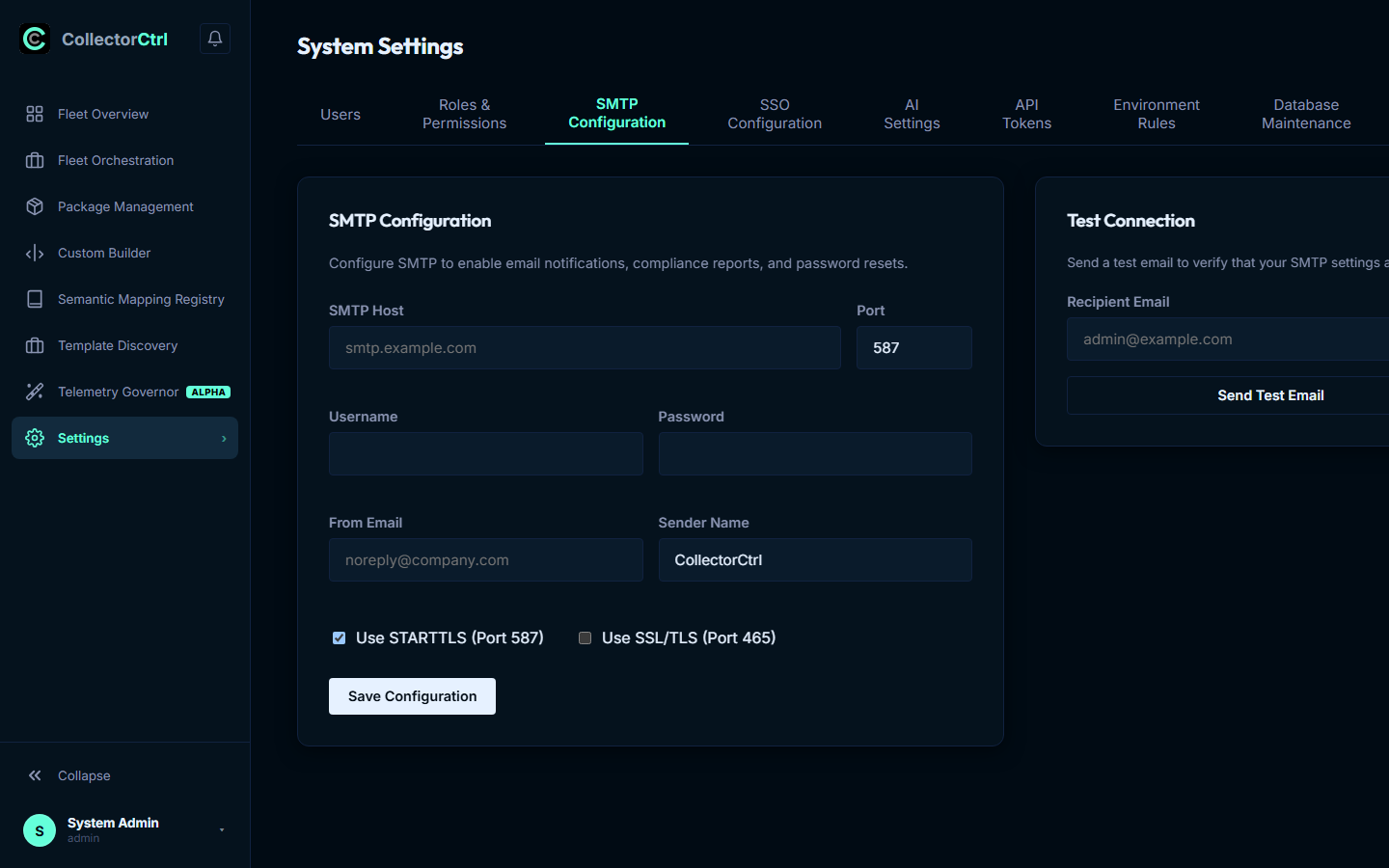The width and height of the screenshot is (1389, 868).
Task: Click into the Username field
Action: pos(486,453)
